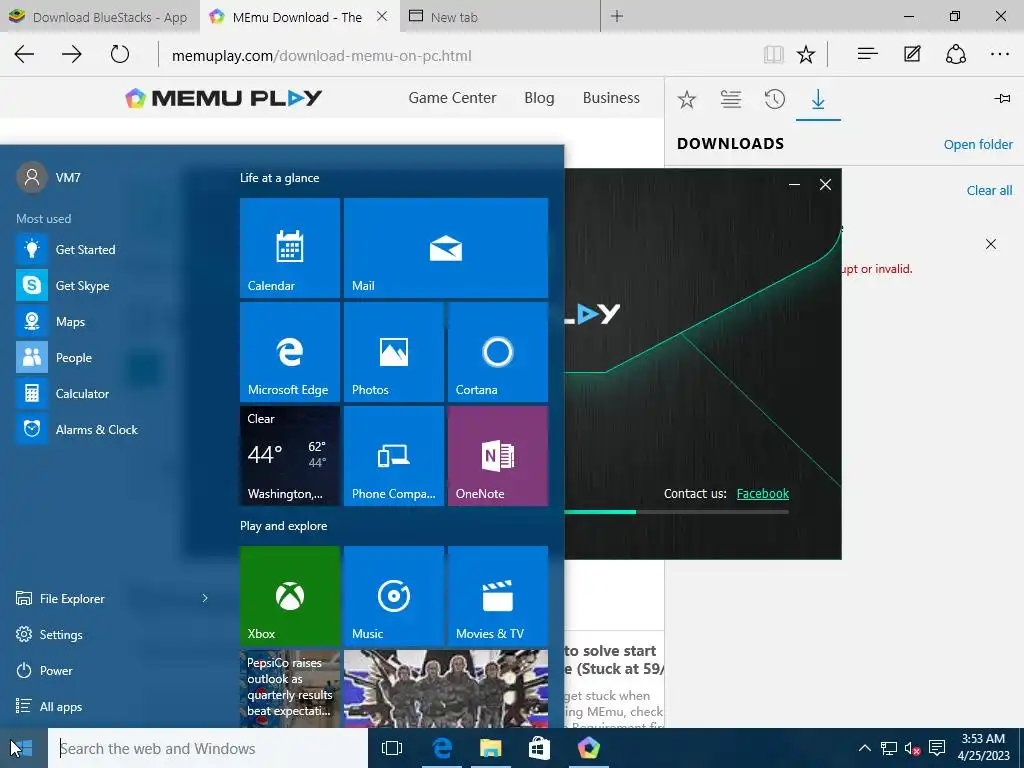Viewport: 1024px width, 768px height.
Task: Click the muted volume tray icon
Action: click(x=912, y=748)
